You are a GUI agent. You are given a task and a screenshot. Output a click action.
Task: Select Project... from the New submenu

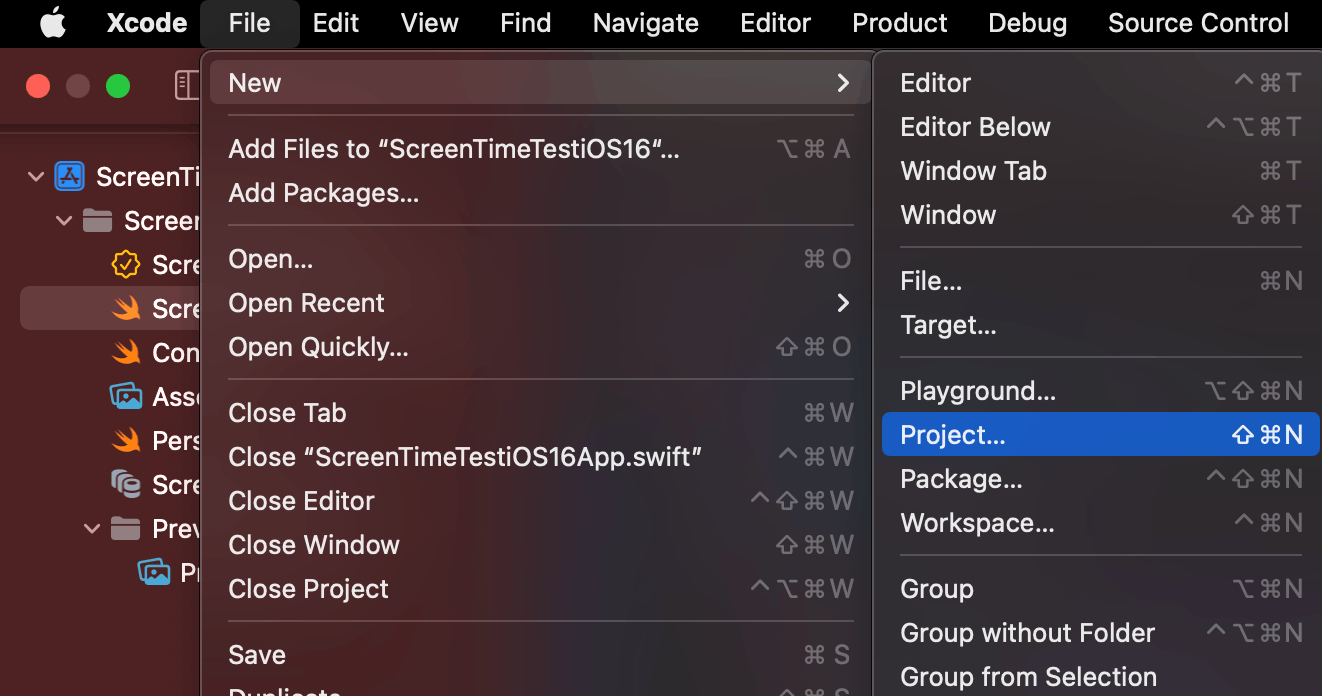[x=951, y=434]
